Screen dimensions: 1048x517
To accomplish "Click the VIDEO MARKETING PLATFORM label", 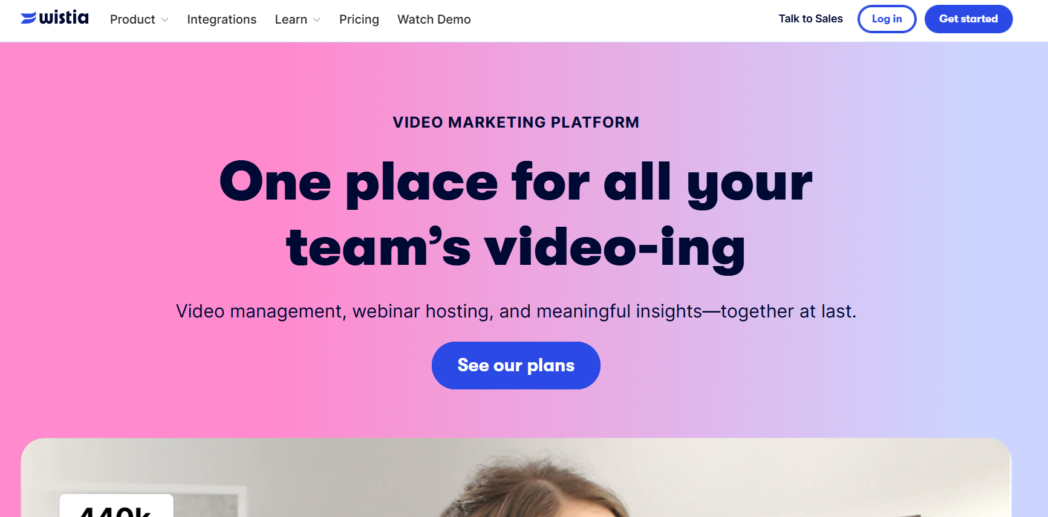I will point(516,122).
